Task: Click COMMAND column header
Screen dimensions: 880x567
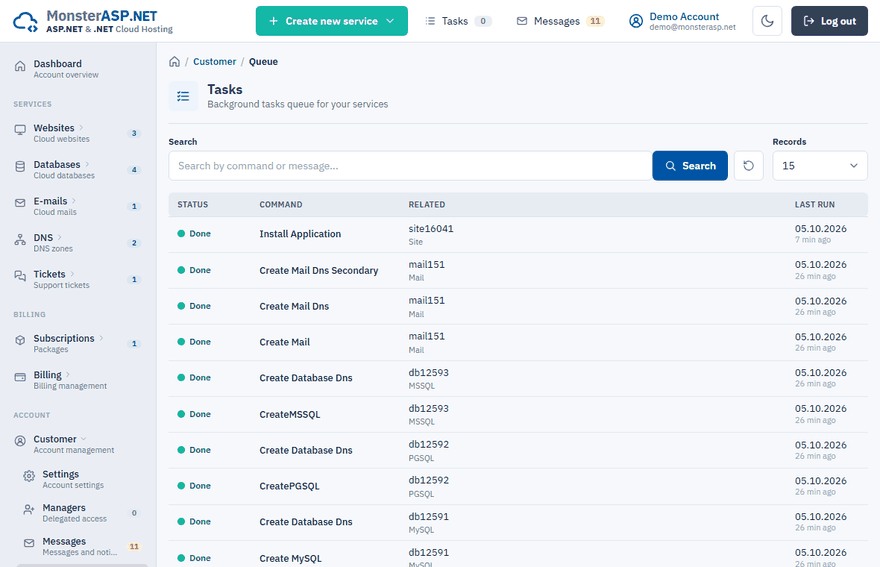Action: pos(281,205)
